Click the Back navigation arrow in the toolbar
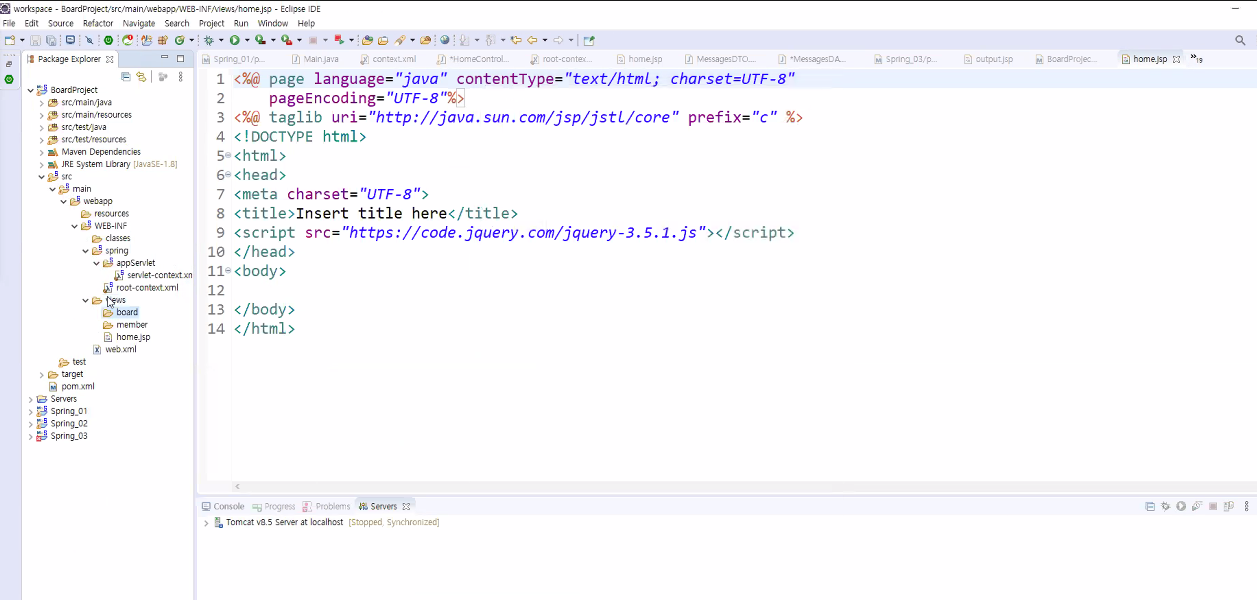The width and height of the screenshot is (1257, 600). click(x=531, y=40)
